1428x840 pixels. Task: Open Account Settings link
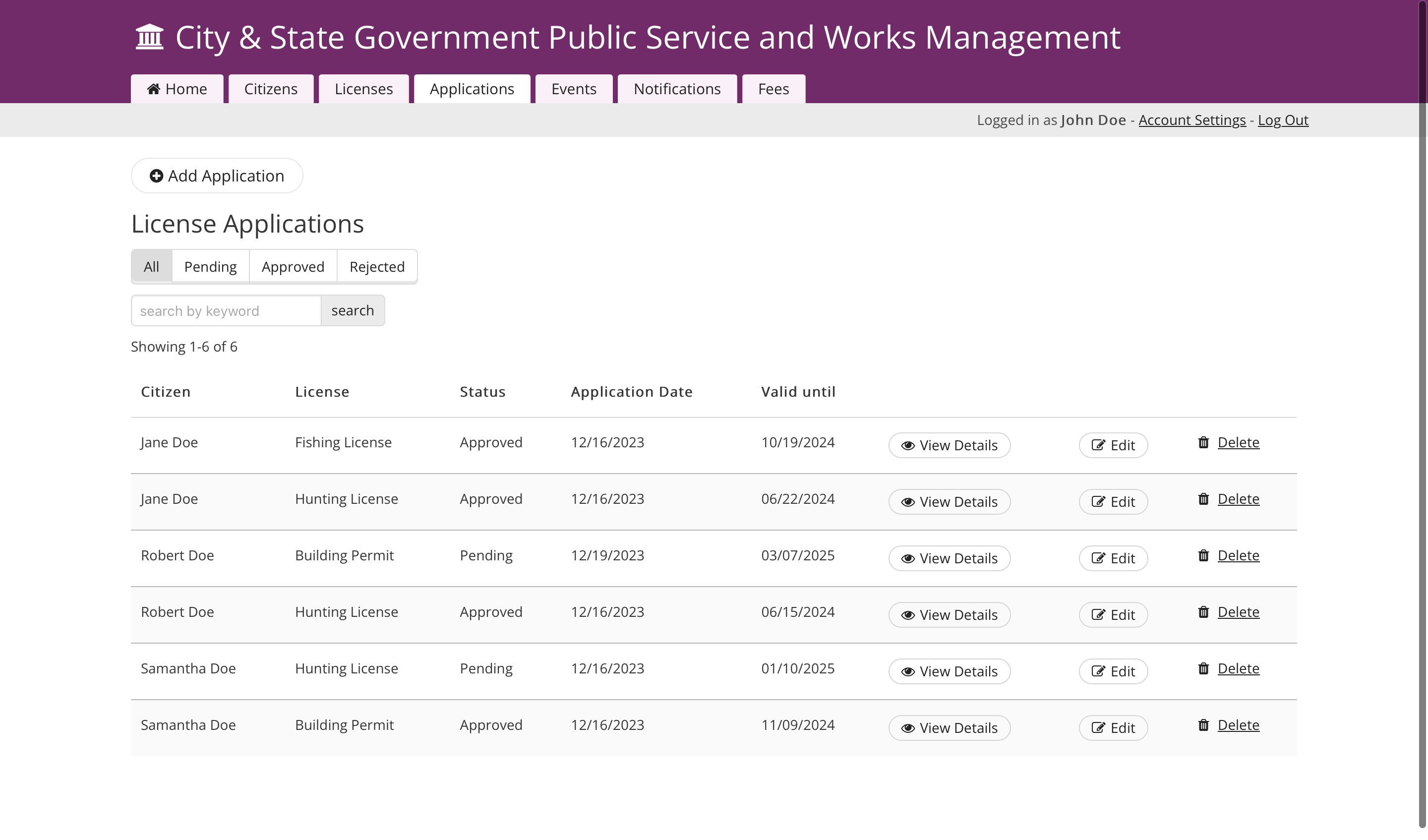click(1192, 120)
